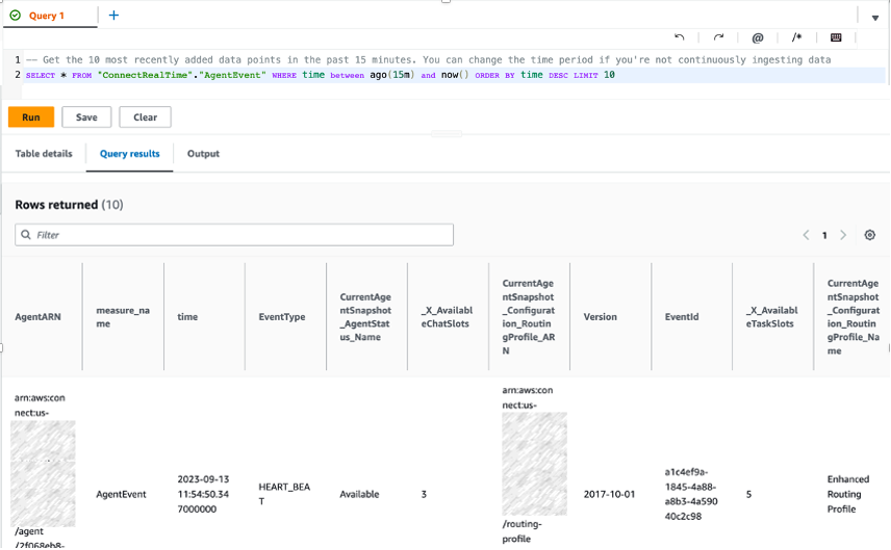891x550 pixels.
Task: Select Enhanced Routing Profile cell
Action: pyautogui.click(x=848, y=494)
